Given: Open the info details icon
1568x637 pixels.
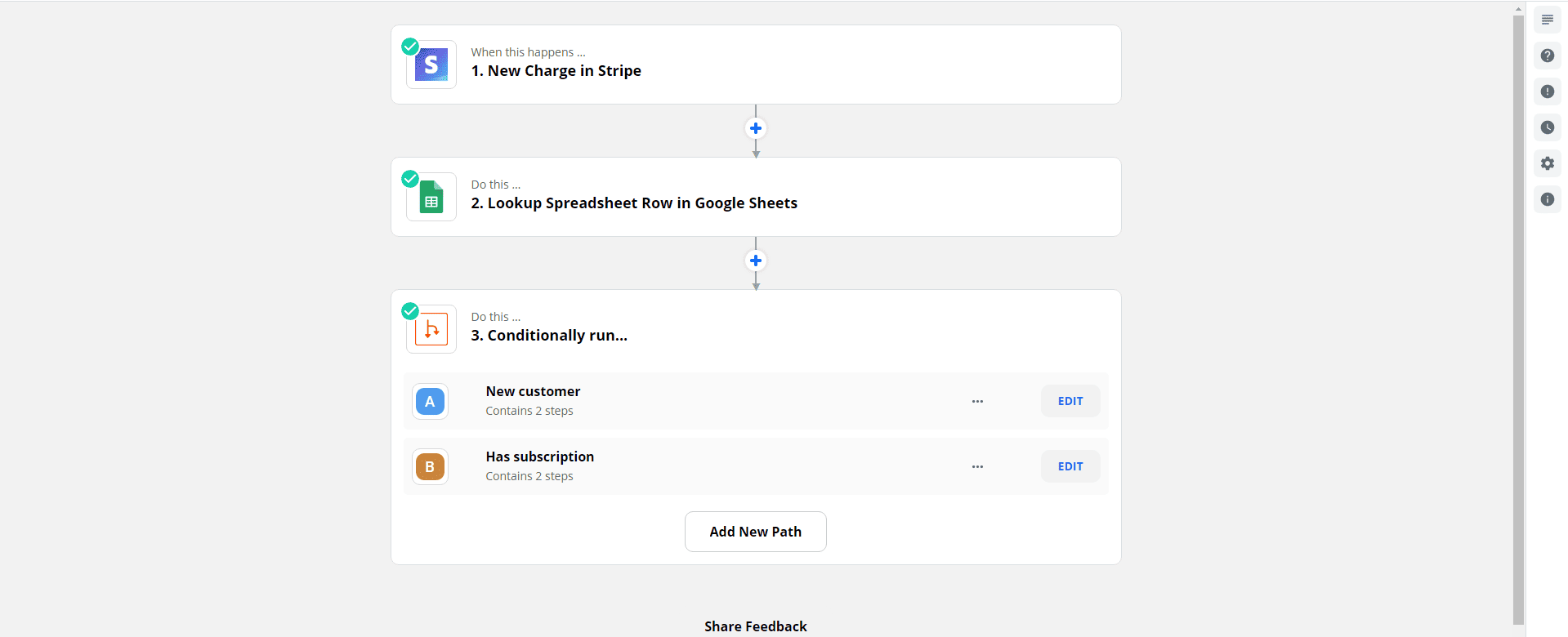Looking at the screenshot, I should [1548, 199].
